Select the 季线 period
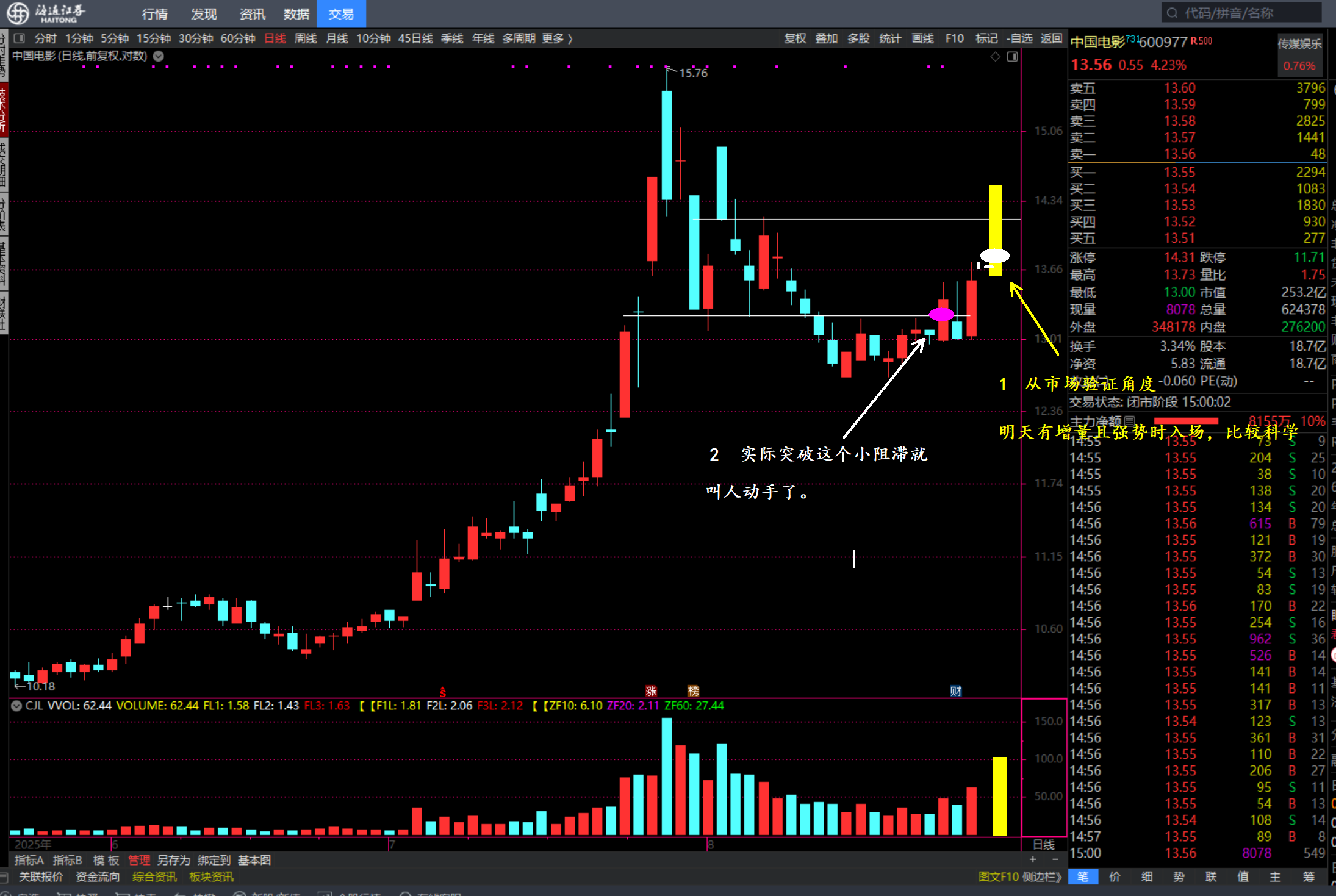The height and width of the screenshot is (896, 1336). 452,38
